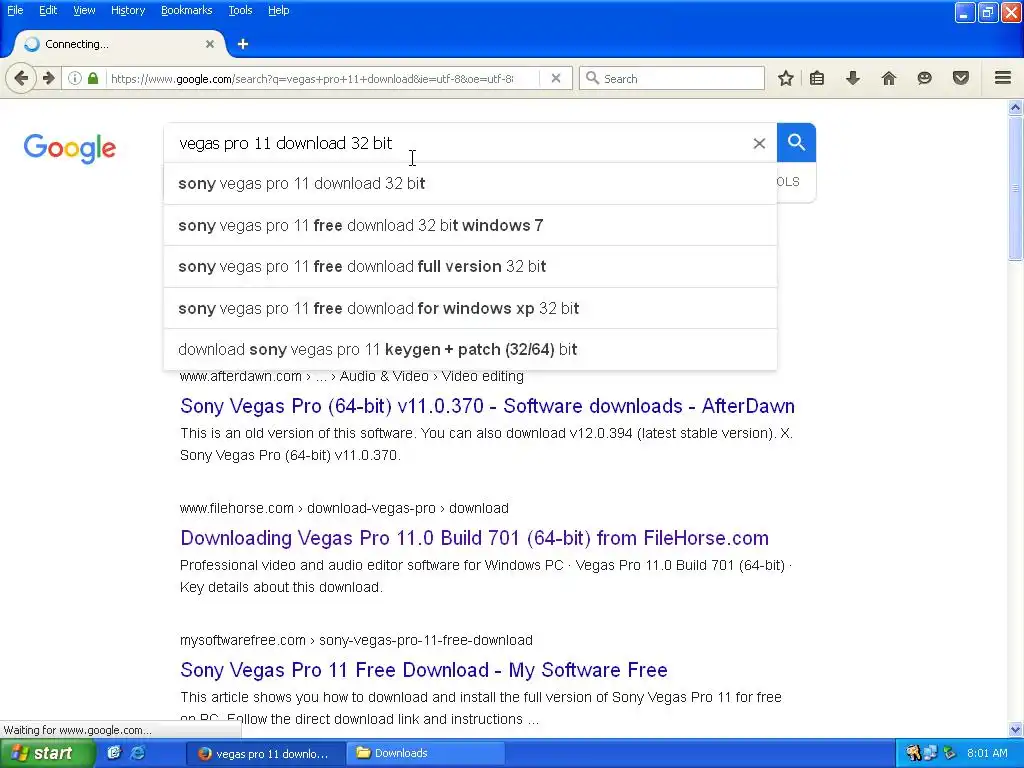Viewport: 1024px width, 768px height.
Task: Click the green padlock security icon
Action: (x=93, y=78)
